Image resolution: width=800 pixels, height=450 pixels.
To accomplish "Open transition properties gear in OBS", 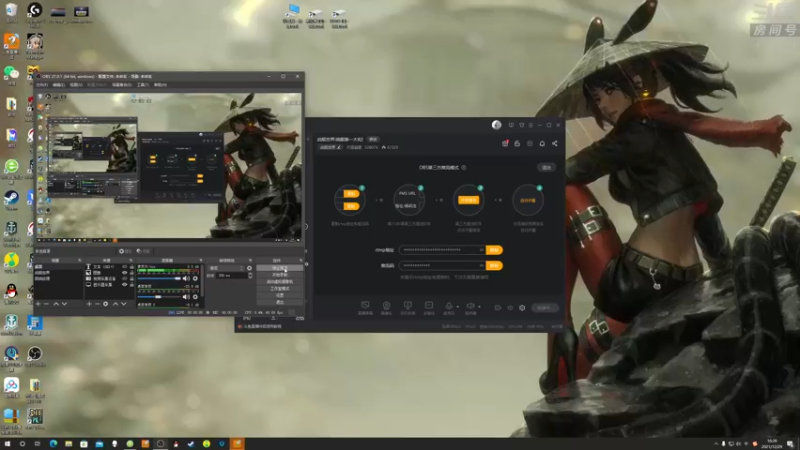I will pyautogui.click(x=249, y=268).
